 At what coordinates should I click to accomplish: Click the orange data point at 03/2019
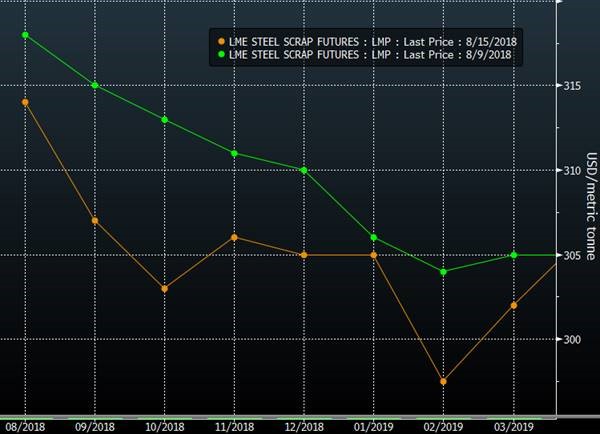(514, 305)
